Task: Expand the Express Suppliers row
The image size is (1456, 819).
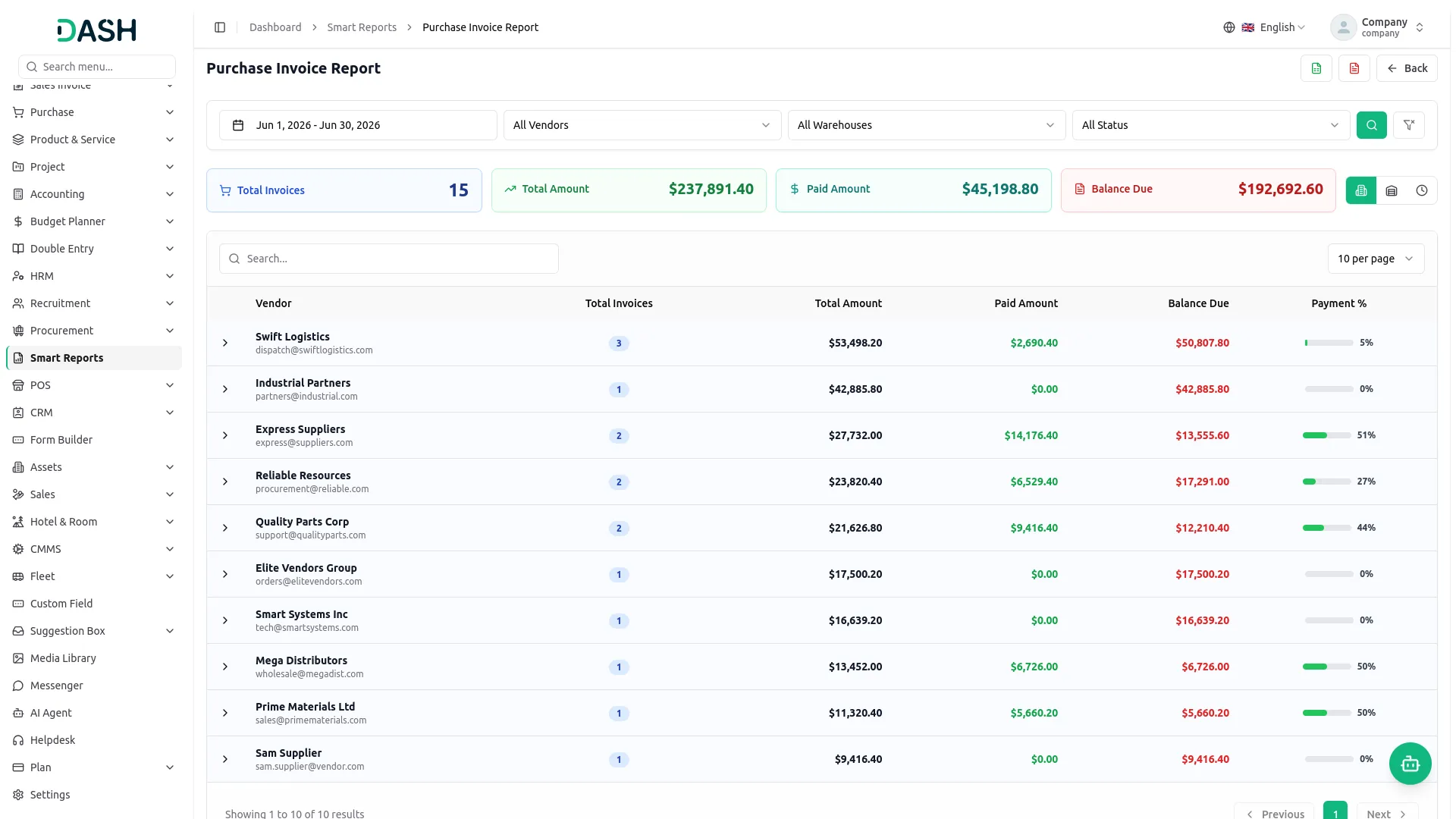Action: coord(225,435)
